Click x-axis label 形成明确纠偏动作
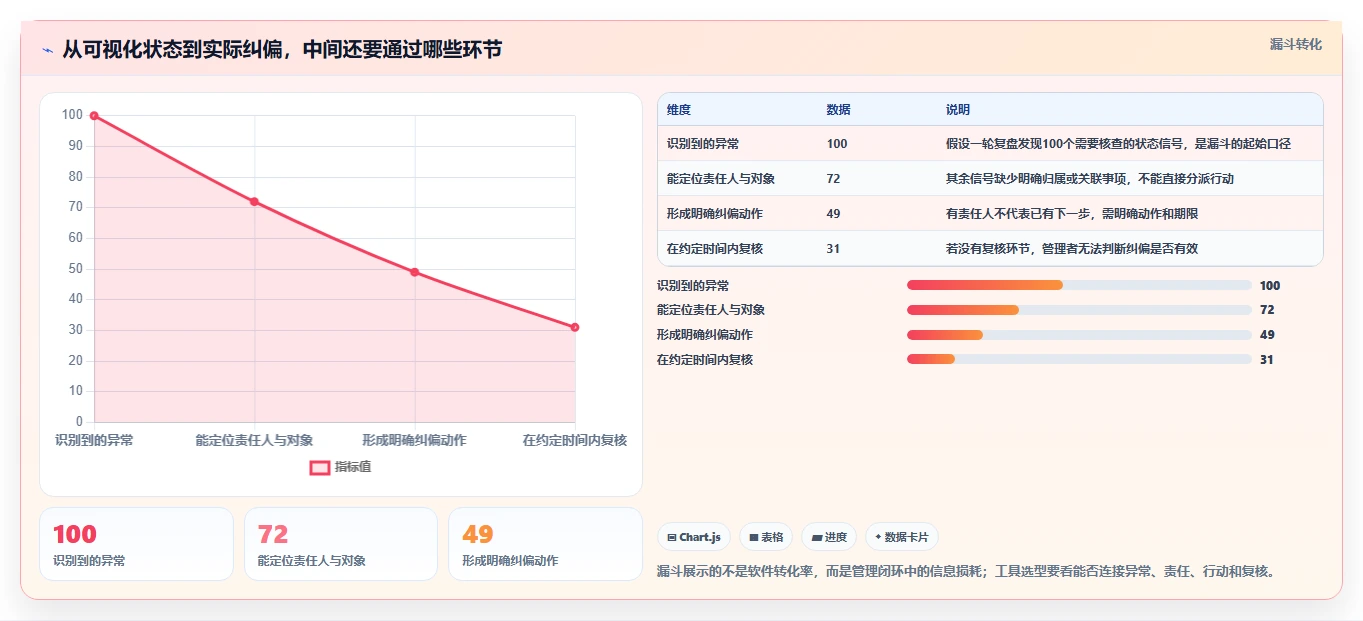The width and height of the screenshot is (1363, 621). pos(414,440)
